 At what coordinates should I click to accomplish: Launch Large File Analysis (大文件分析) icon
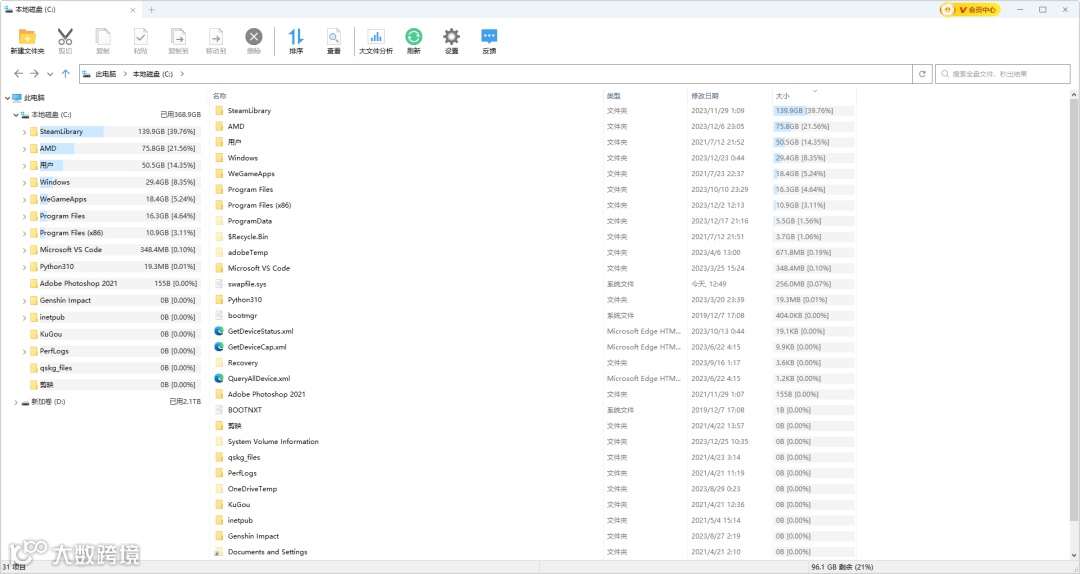pyautogui.click(x=376, y=37)
